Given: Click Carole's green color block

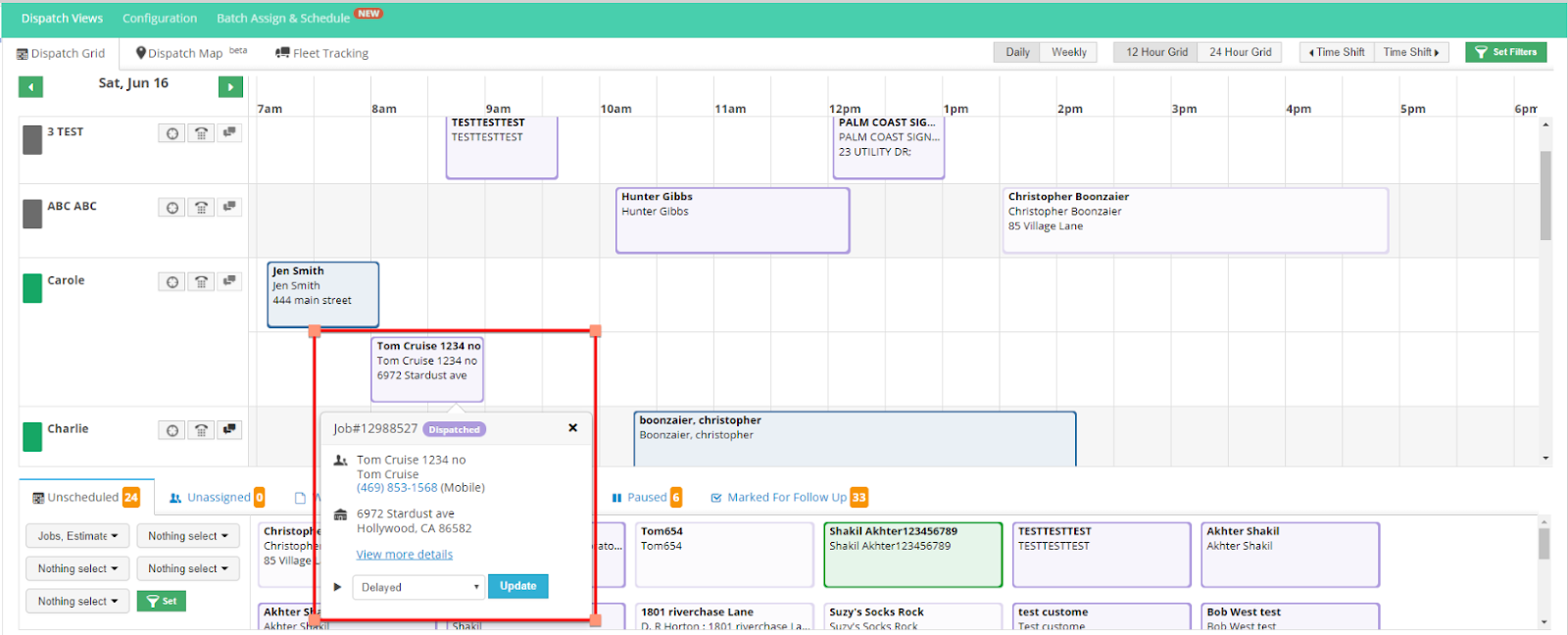Looking at the screenshot, I should click(32, 288).
